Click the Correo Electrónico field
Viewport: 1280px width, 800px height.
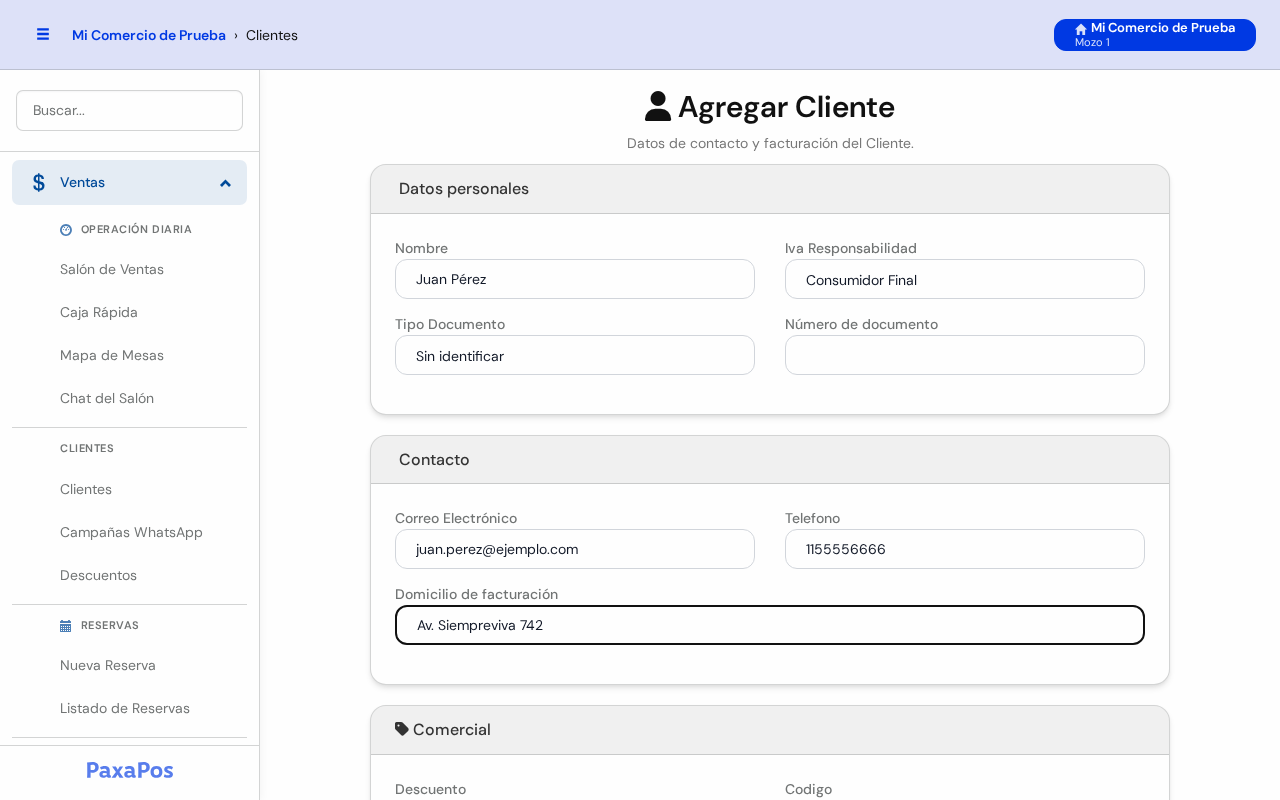point(575,549)
